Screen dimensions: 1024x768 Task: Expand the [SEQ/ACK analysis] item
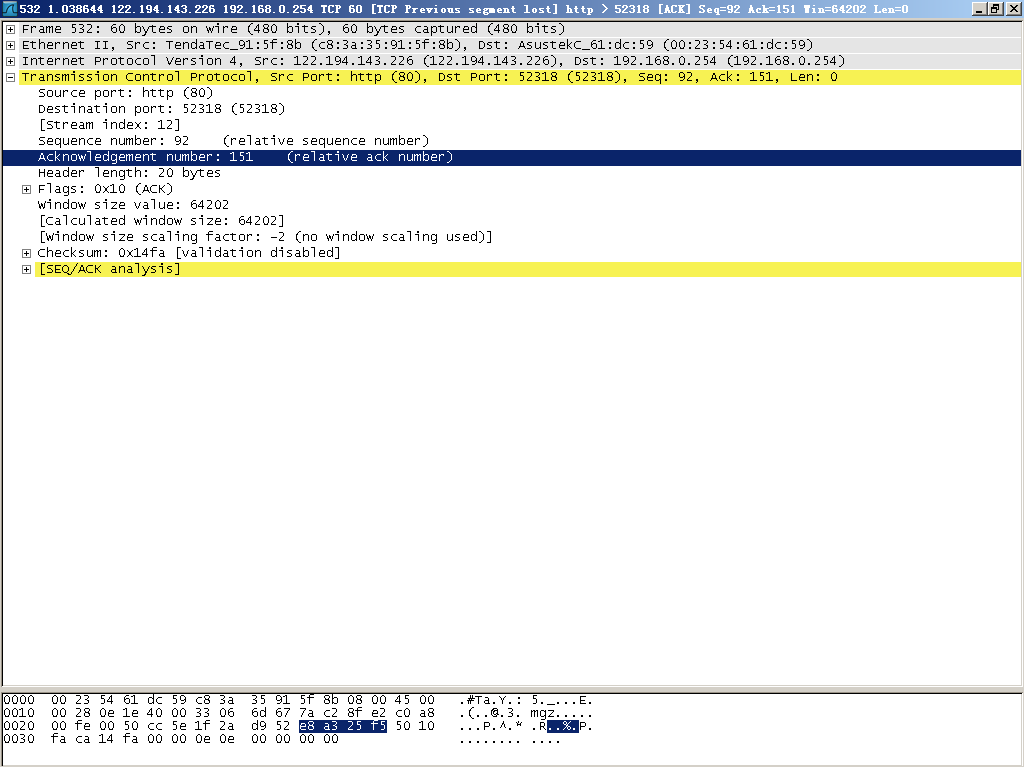click(x=26, y=269)
